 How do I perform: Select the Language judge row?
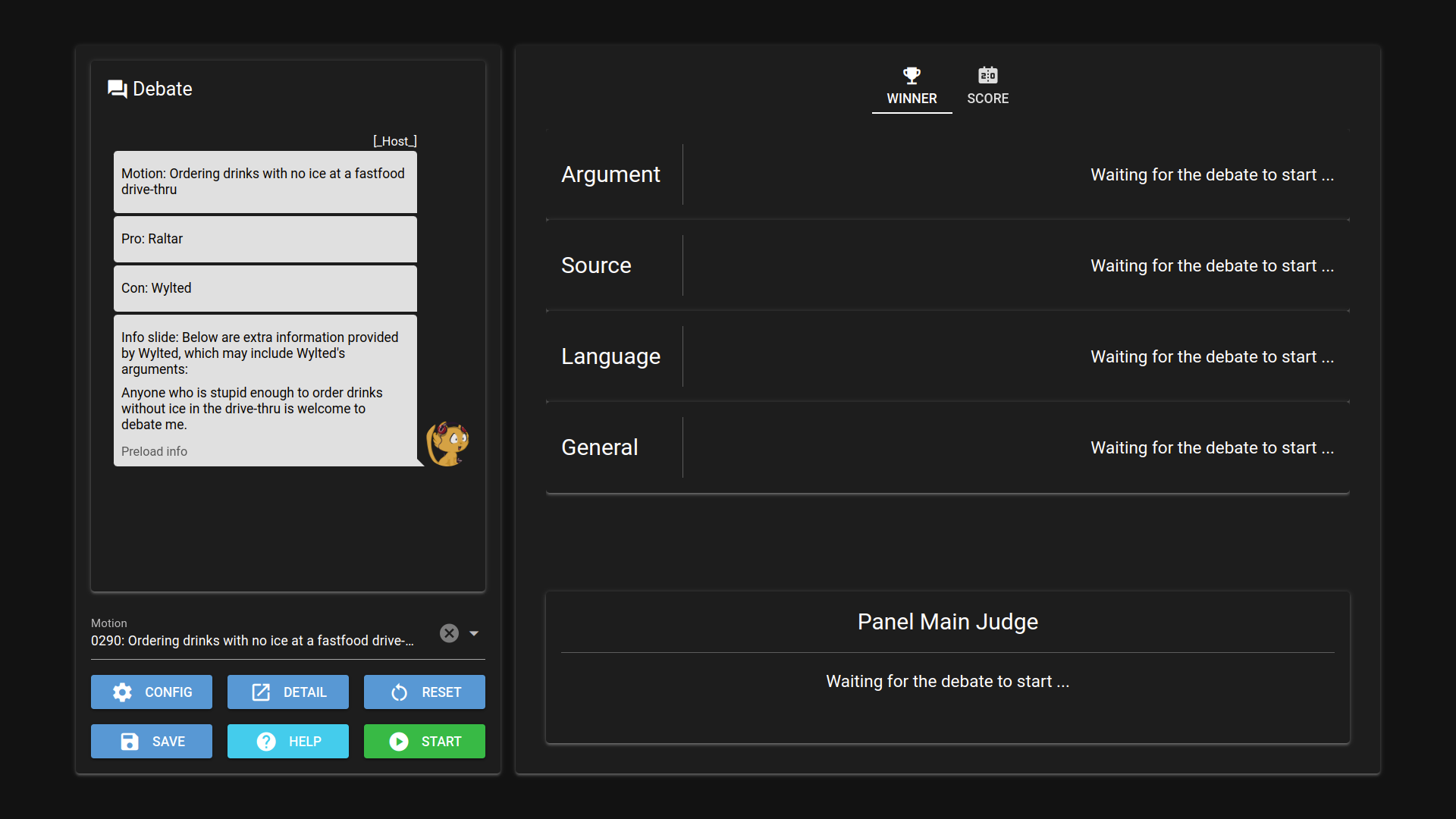click(947, 356)
